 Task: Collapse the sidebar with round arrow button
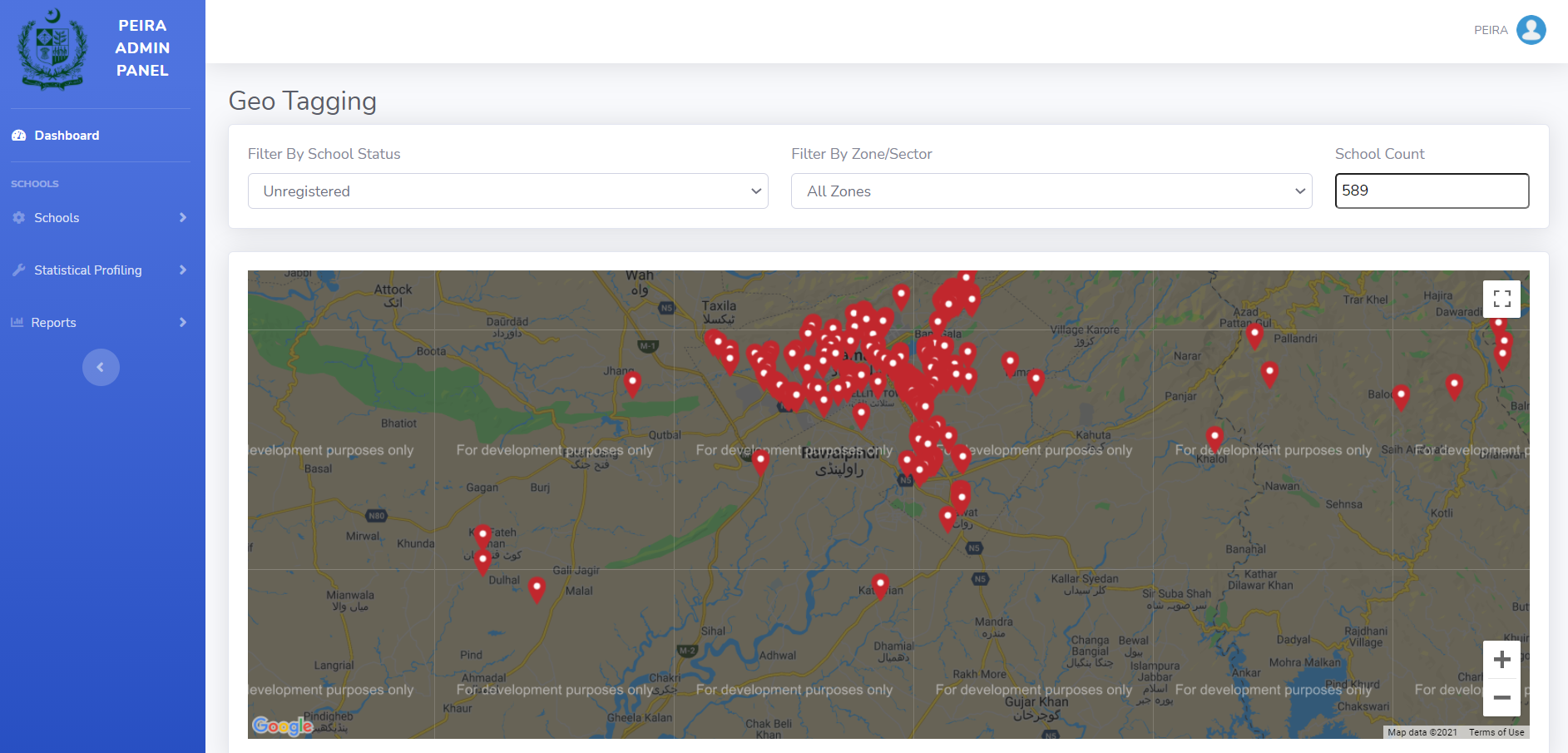pos(101,367)
